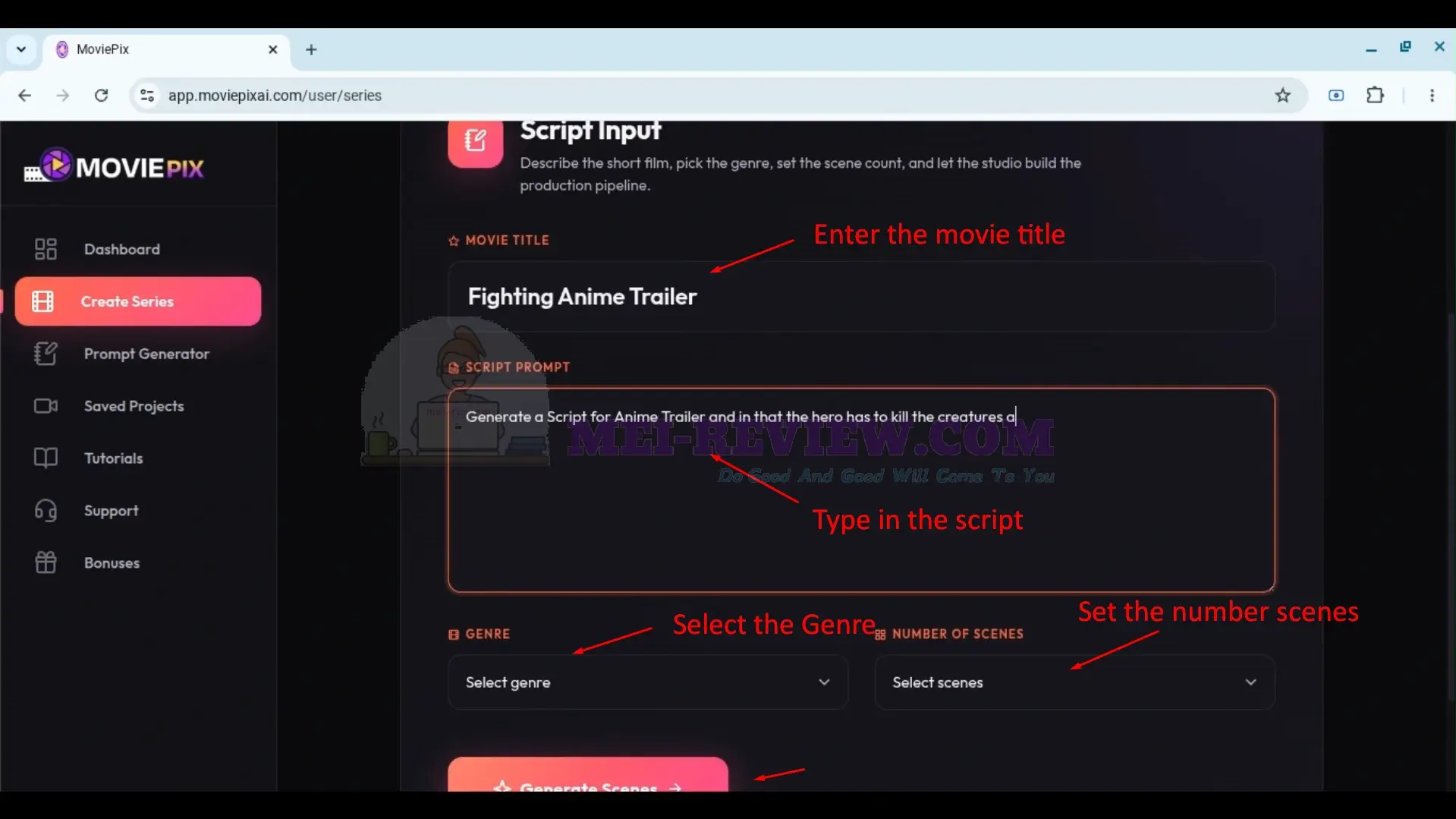The image size is (1456, 819).
Task: Expand the Select genre dropdown
Action: pos(648,682)
